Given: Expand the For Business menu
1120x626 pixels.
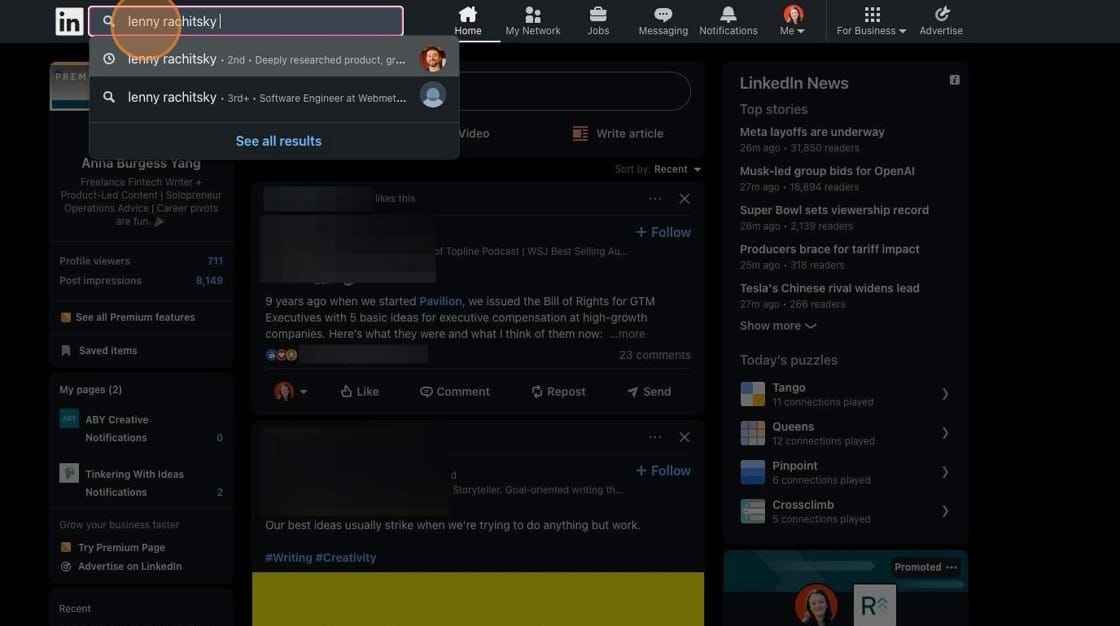Looking at the screenshot, I should (x=871, y=21).
